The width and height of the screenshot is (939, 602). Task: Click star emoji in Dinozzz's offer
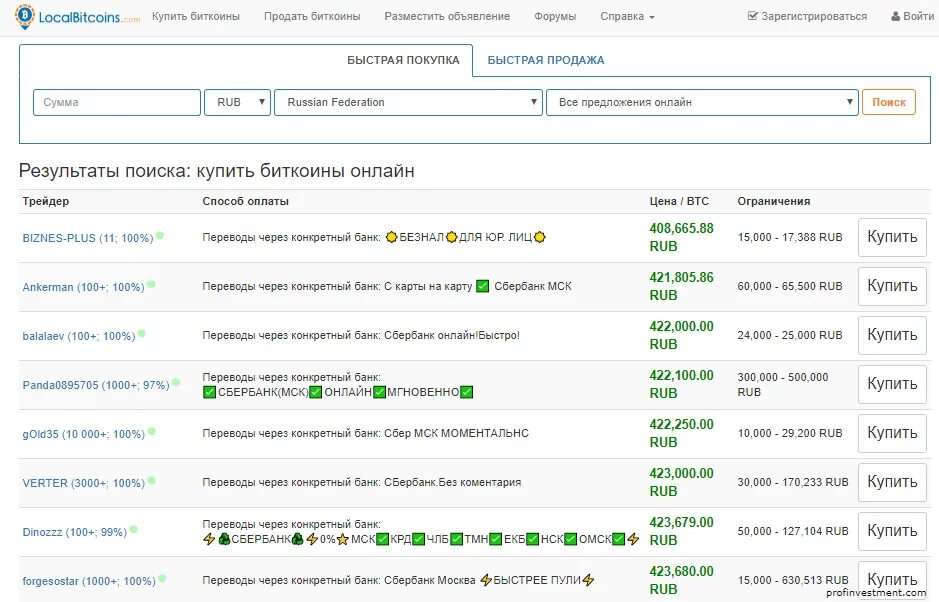click(x=343, y=539)
